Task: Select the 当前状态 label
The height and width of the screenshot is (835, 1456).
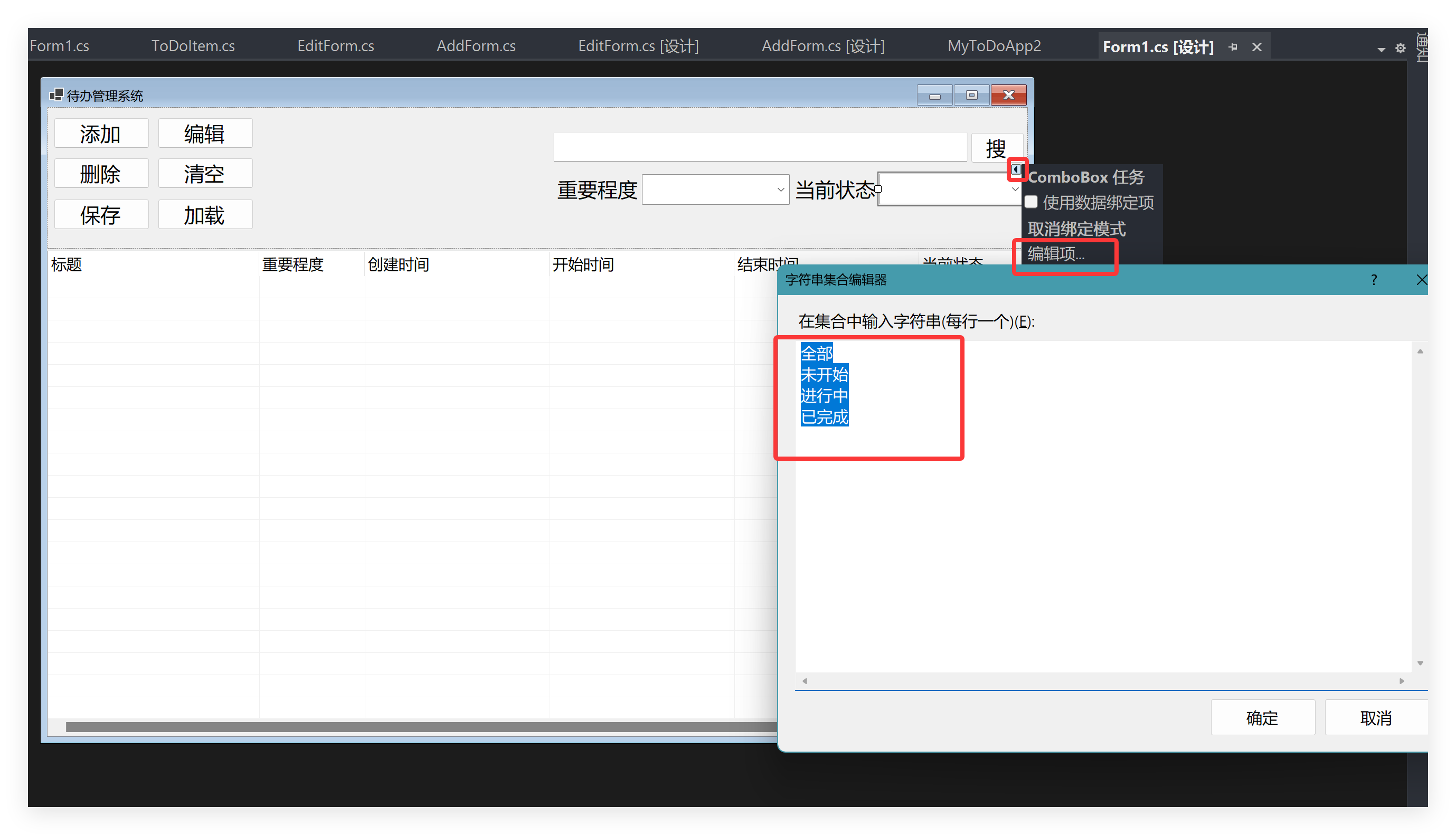Action: [x=835, y=190]
